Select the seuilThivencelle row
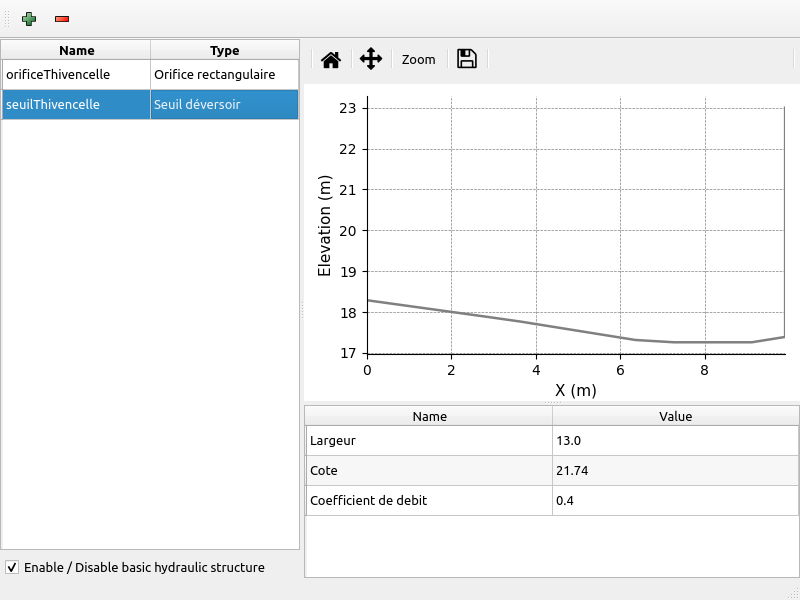 pos(76,104)
